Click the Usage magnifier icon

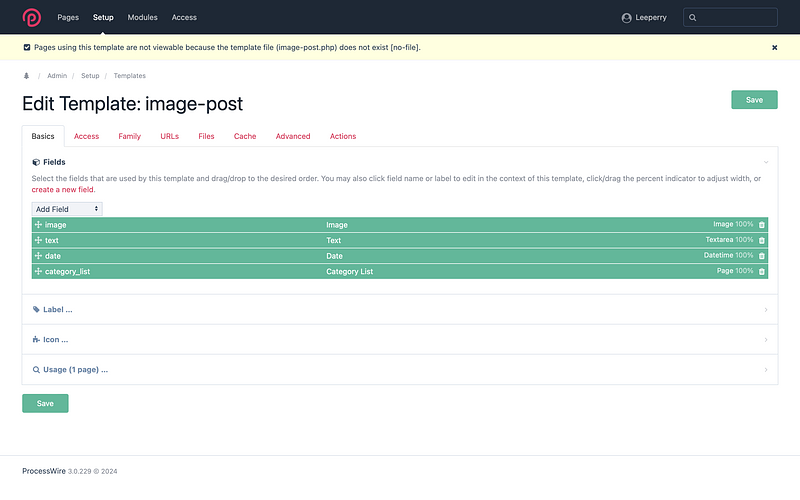(x=36, y=369)
